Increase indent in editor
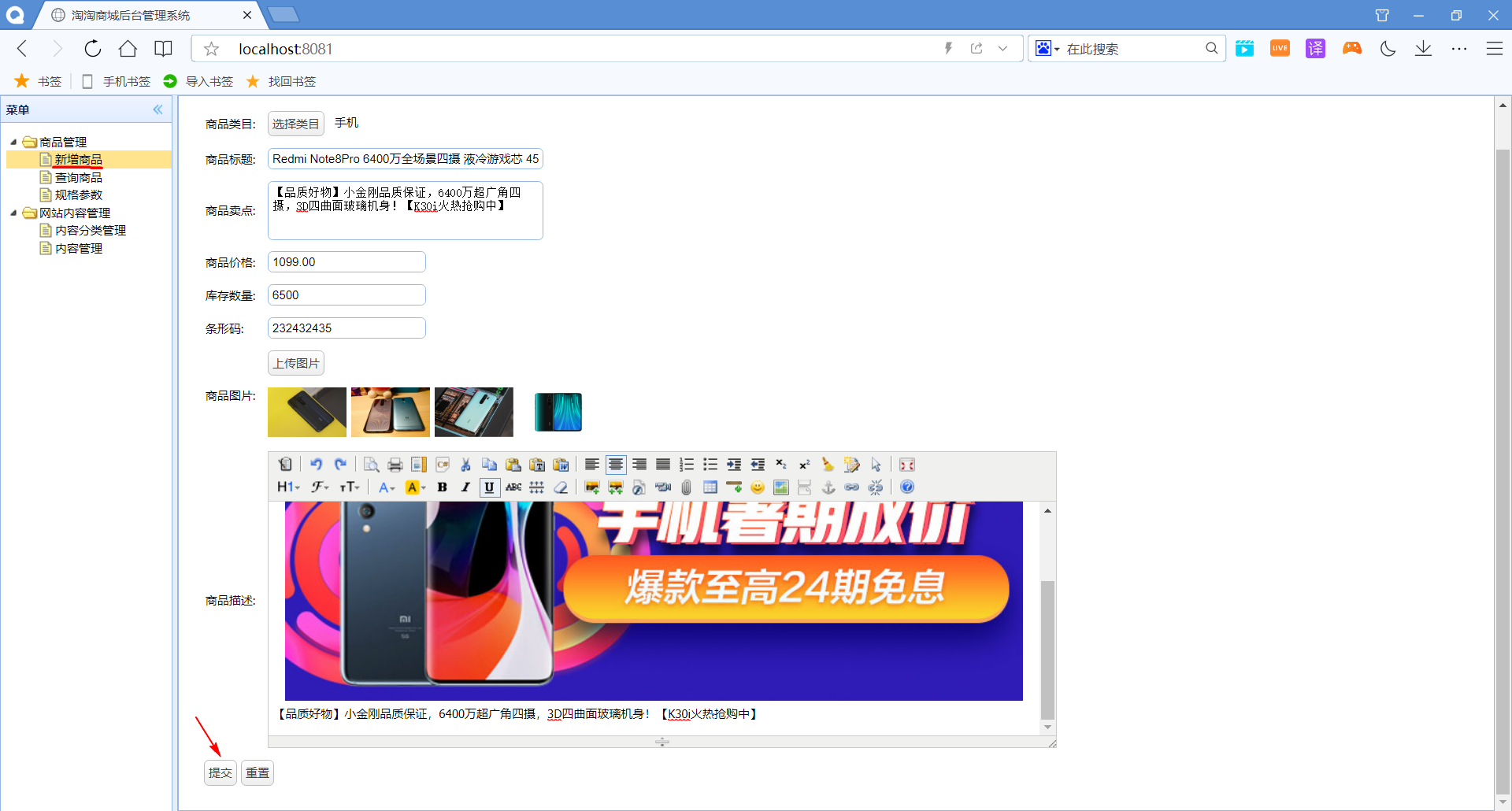 733,465
